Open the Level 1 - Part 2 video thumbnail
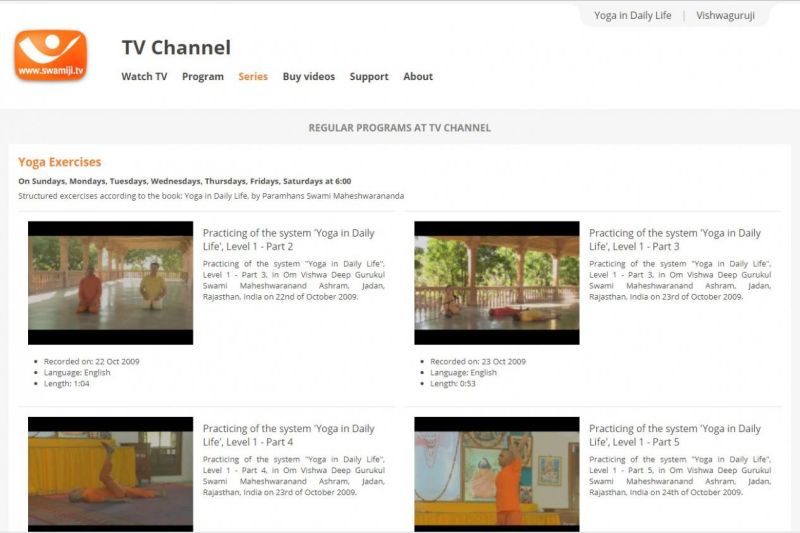The image size is (800, 533). 111,283
